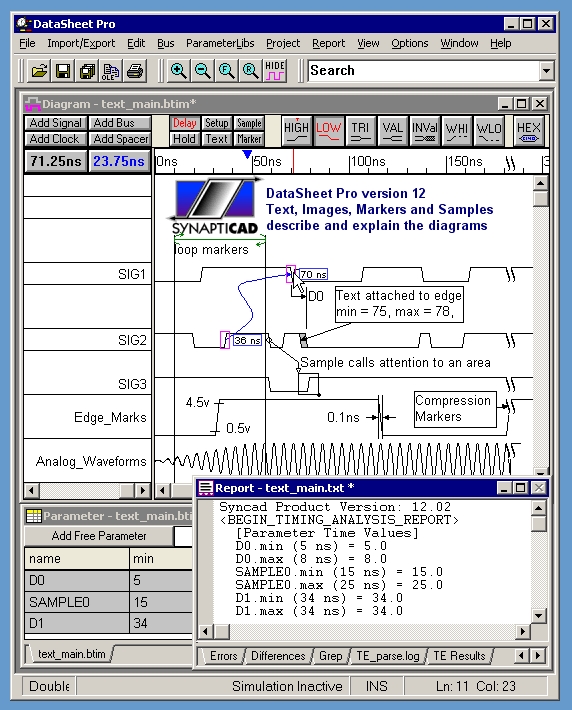This screenshot has height=710, width=572.
Task: Open the File menu
Action: click(x=27, y=43)
